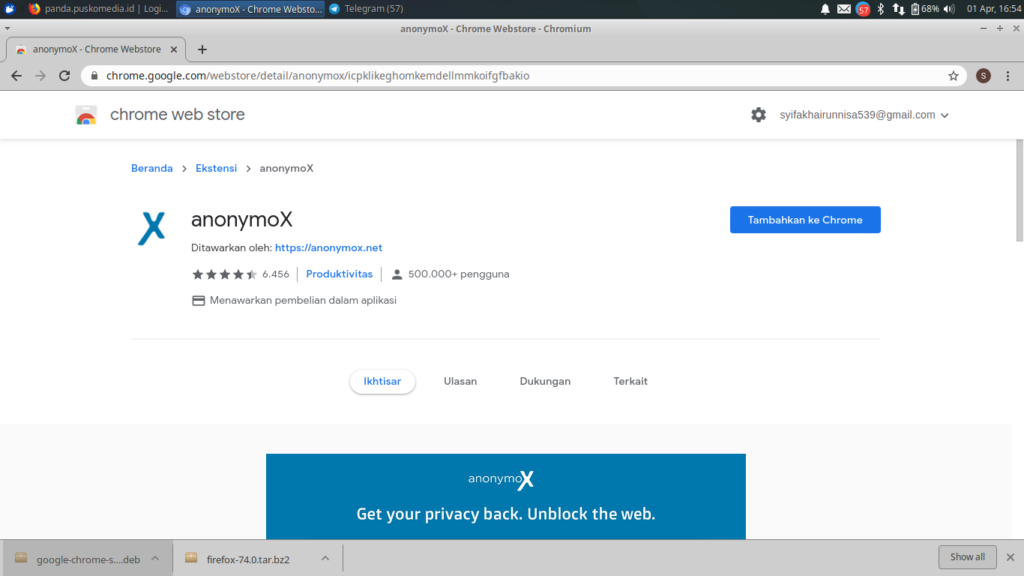Click Tambahkan ke Chrome button
The height and width of the screenshot is (576, 1024).
pyautogui.click(x=805, y=220)
